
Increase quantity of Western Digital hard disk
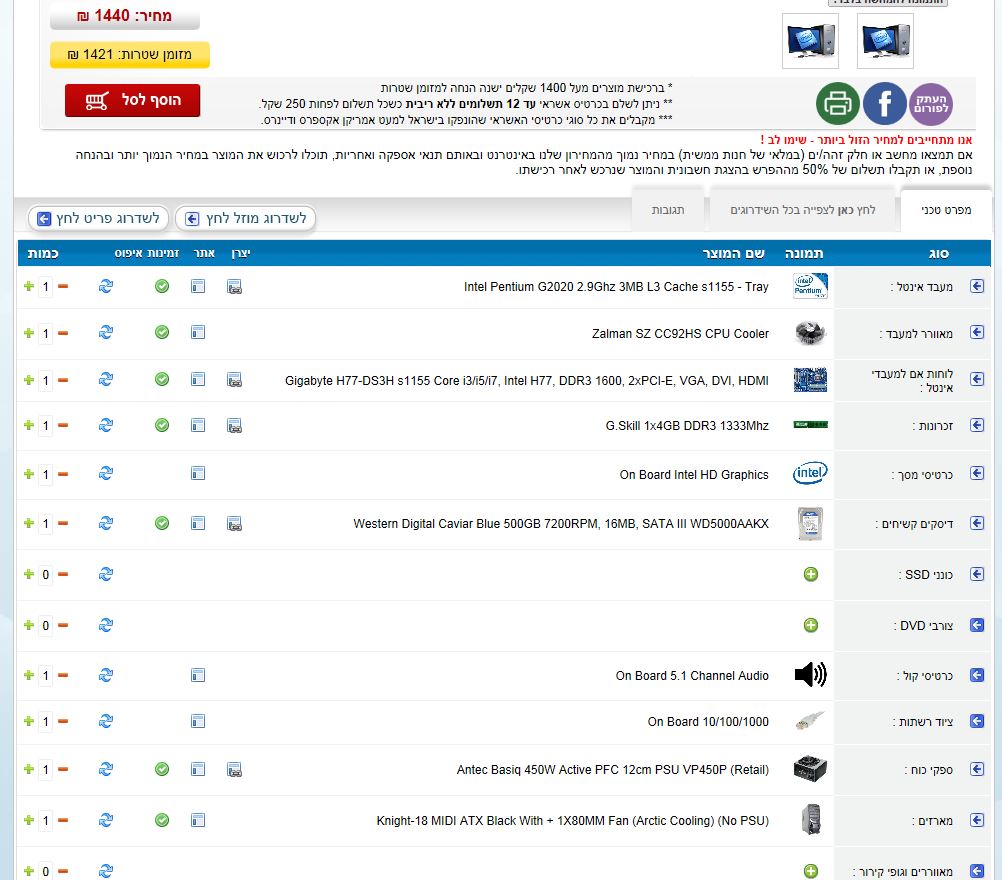point(29,523)
